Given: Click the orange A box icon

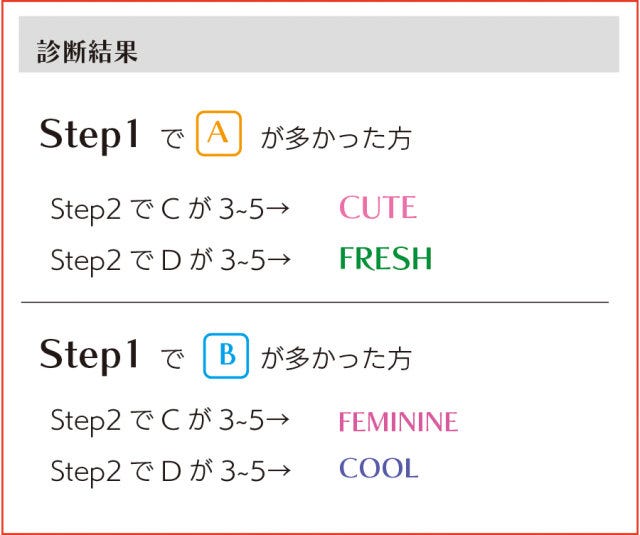Looking at the screenshot, I should [x=219, y=135].
